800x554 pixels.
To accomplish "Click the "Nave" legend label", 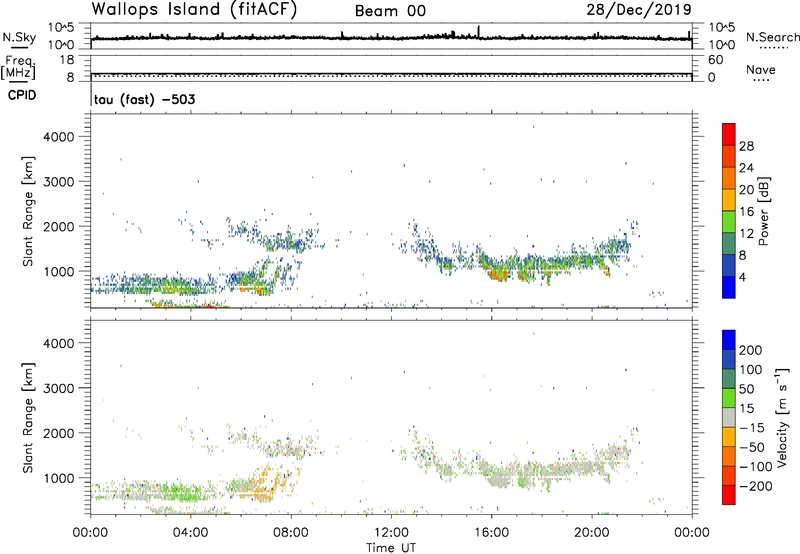I will click(760, 70).
